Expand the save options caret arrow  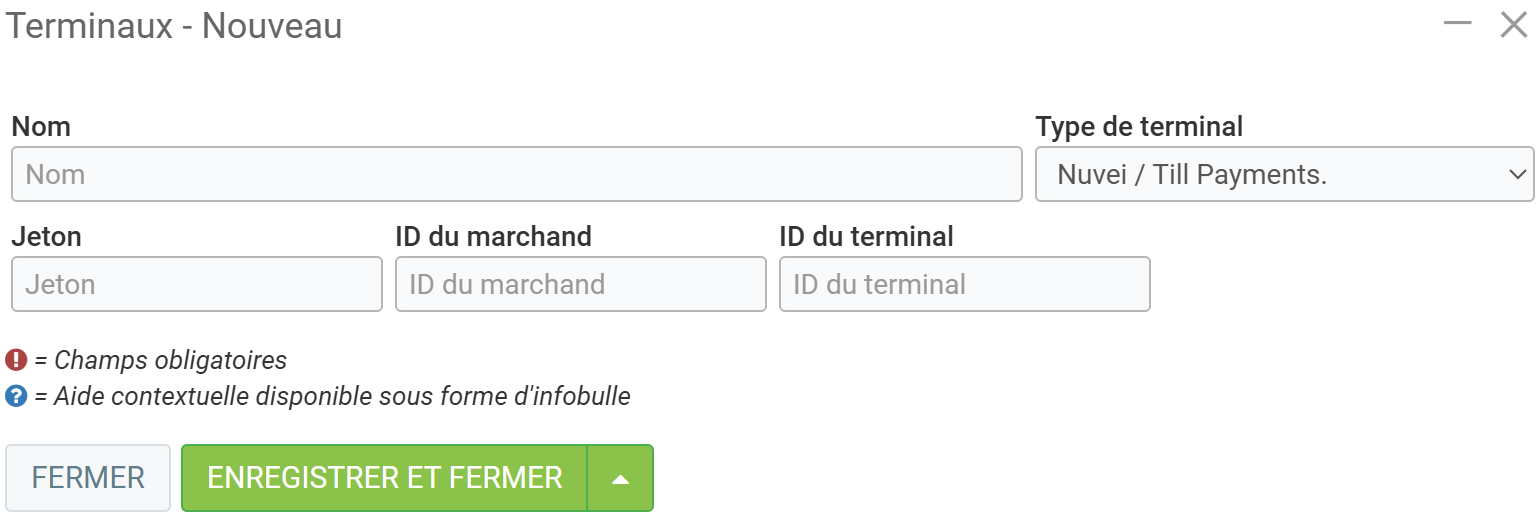(x=620, y=478)
